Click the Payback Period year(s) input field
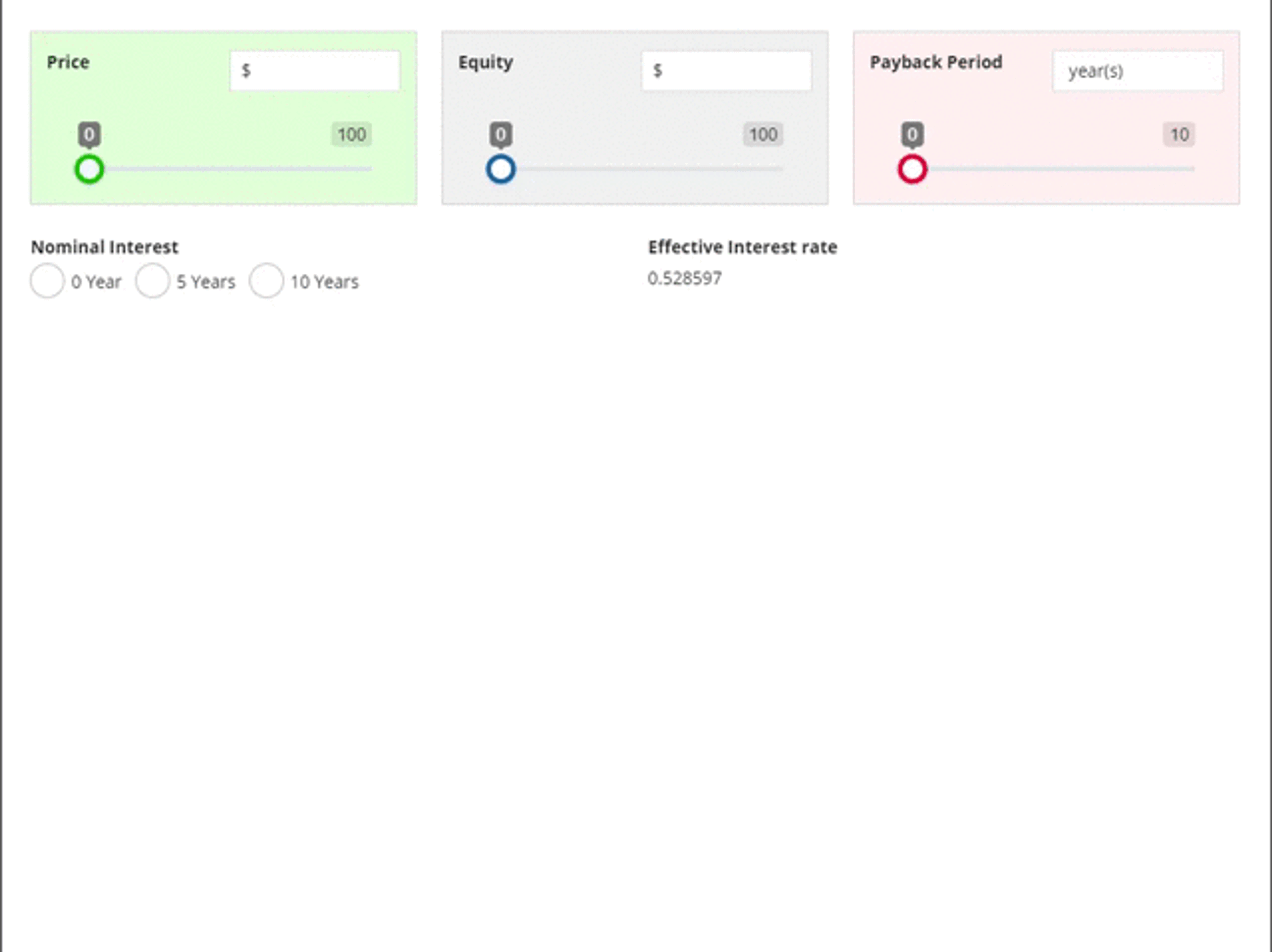 point(1138,71)
